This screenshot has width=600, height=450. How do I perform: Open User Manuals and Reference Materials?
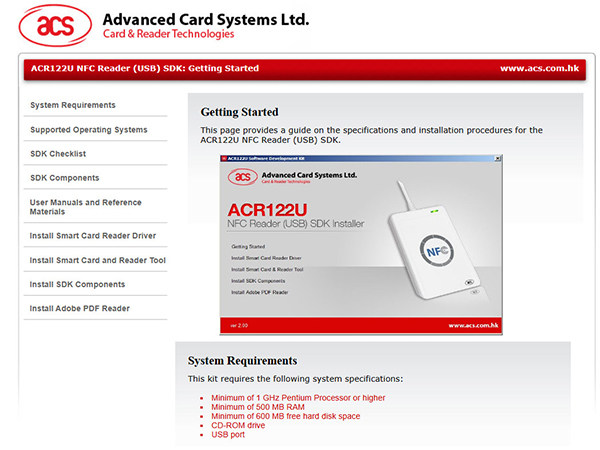coord(86,207)
